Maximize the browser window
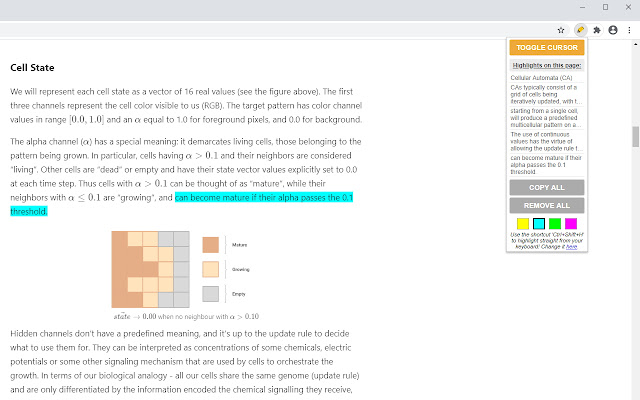This screenshot has width=640, height=400. point(605,7)
